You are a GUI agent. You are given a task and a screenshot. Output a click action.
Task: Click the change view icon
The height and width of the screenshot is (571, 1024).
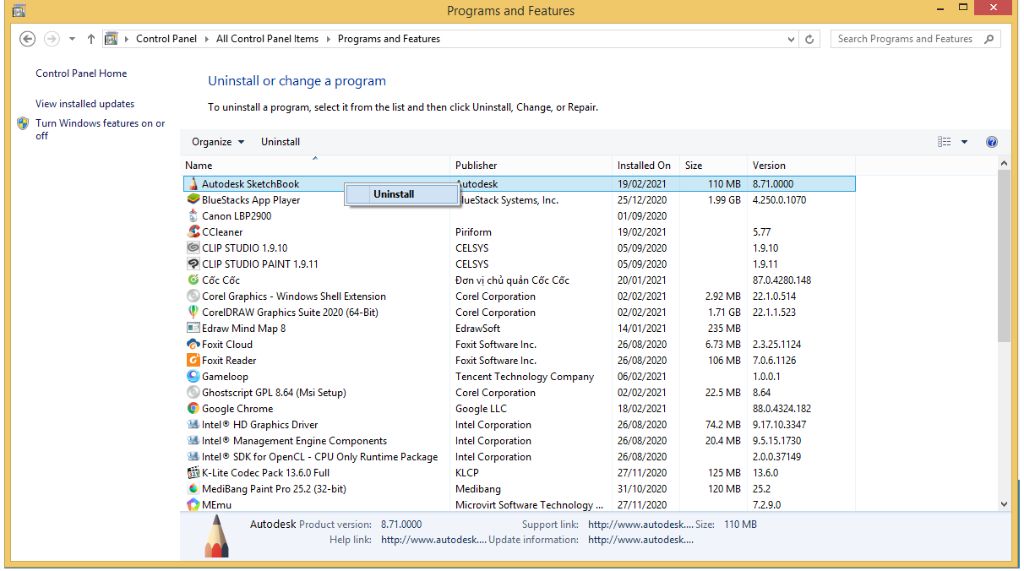(944, 142)
